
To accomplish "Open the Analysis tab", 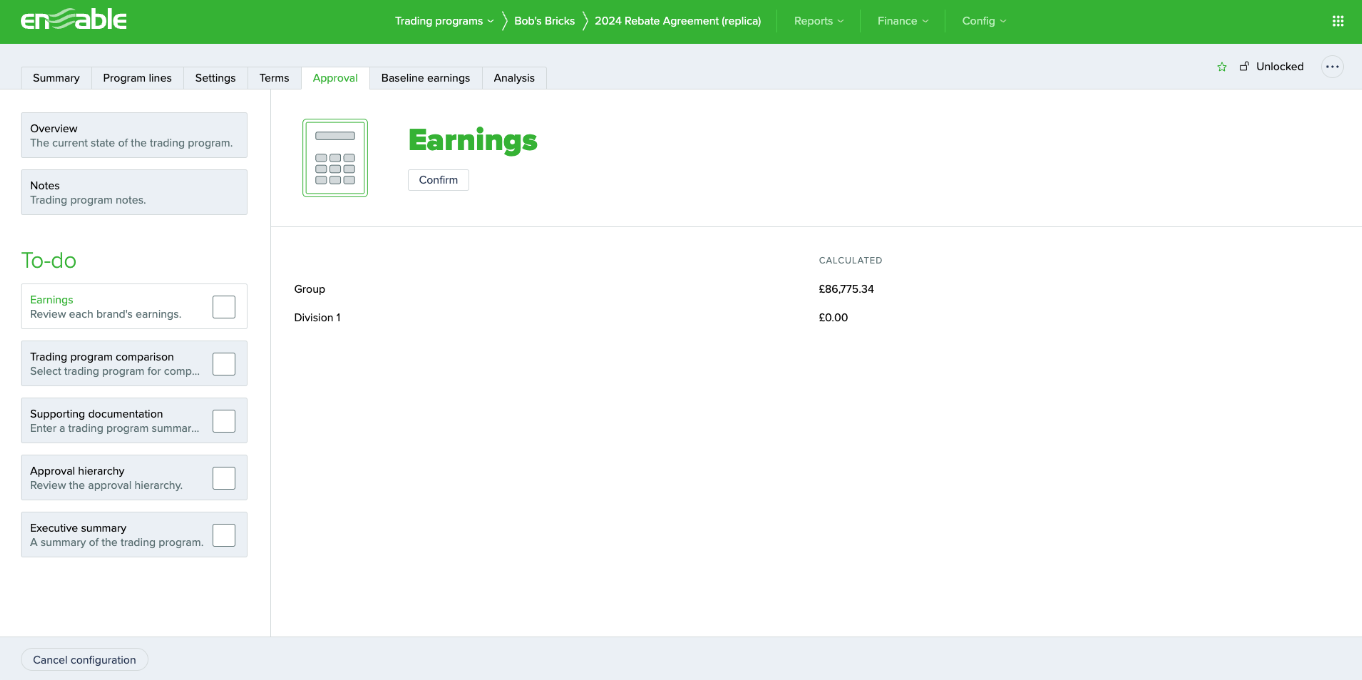I will click(514, 78).
